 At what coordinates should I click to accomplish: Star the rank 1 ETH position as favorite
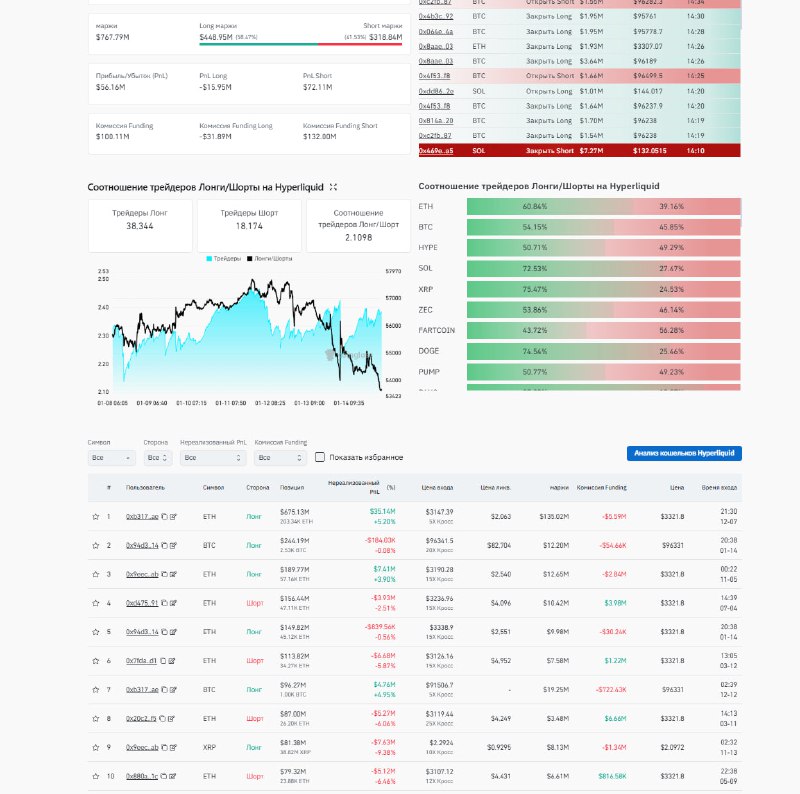coord(95,517)
